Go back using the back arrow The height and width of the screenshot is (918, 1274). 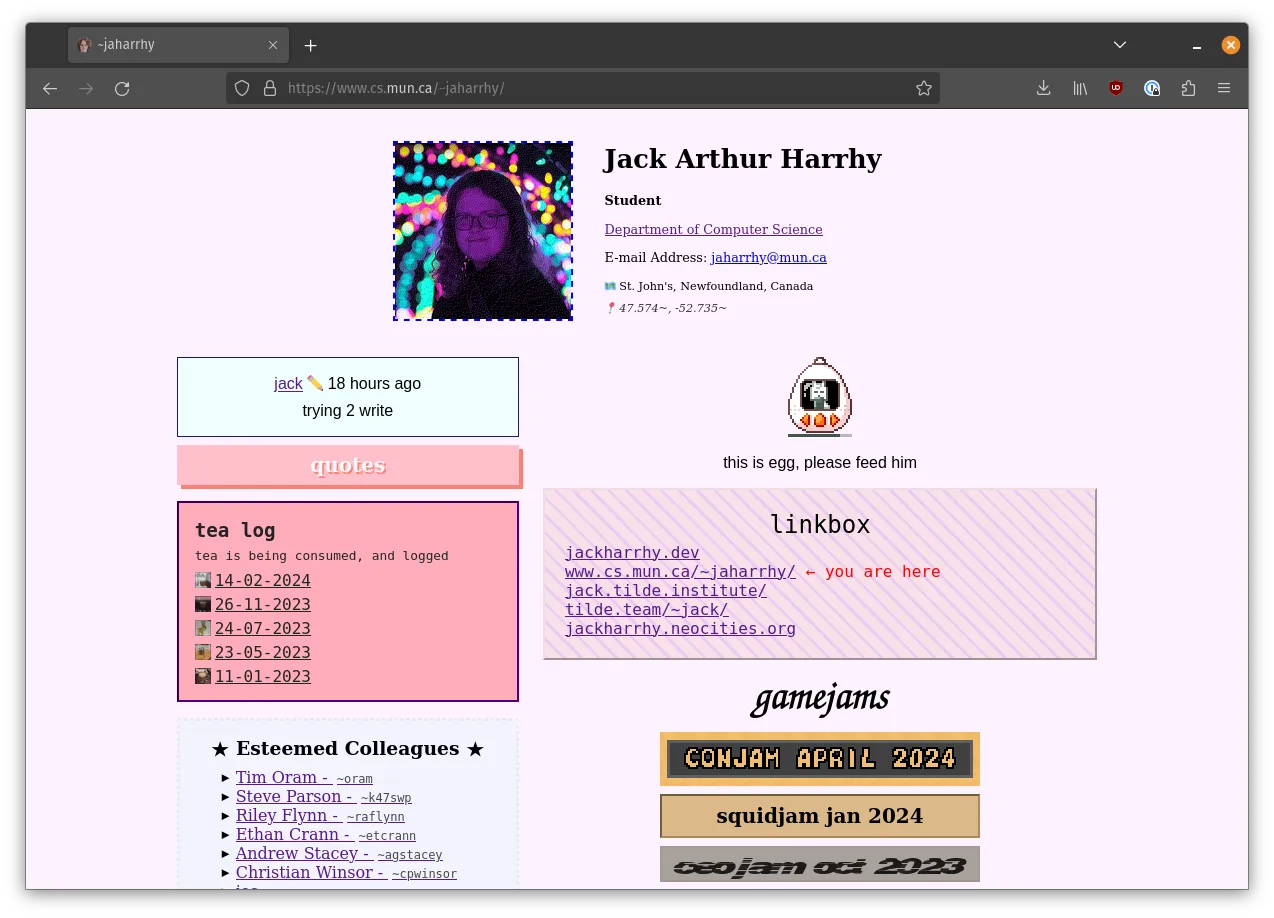[x=50, y=89]
